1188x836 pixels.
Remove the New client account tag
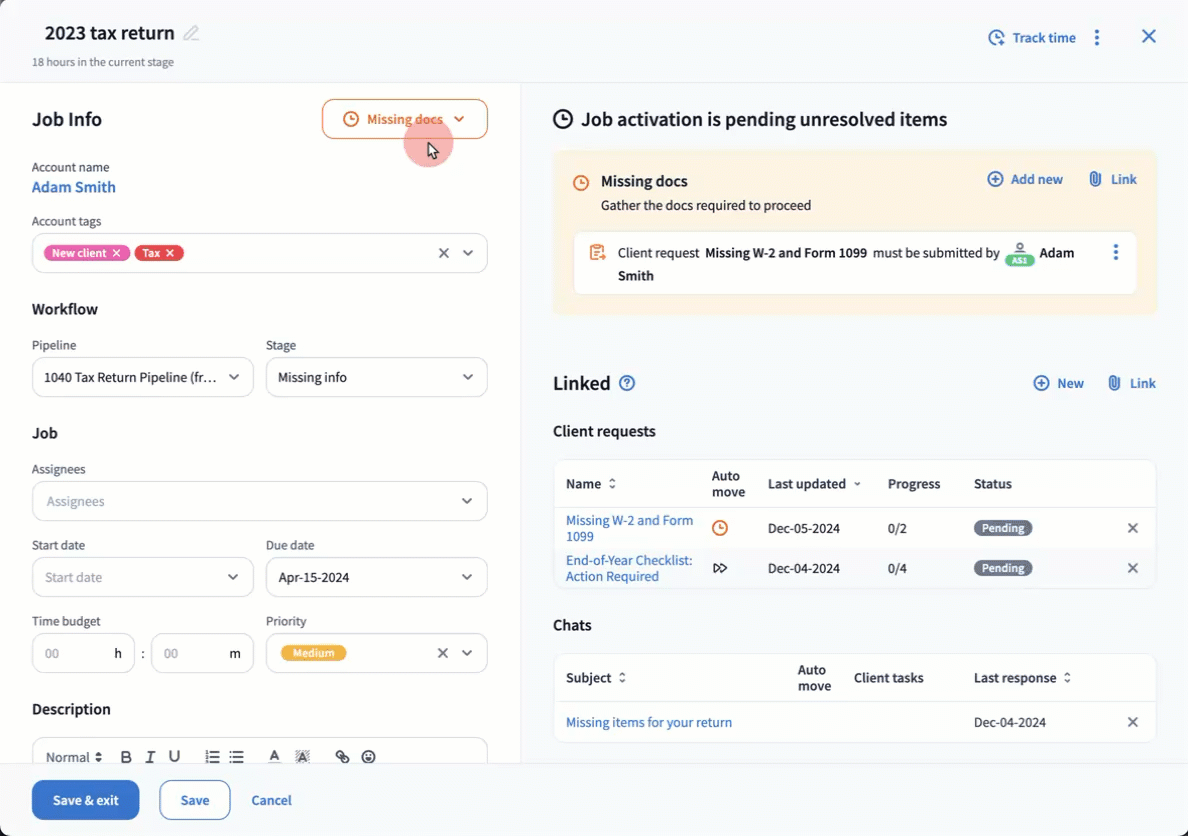pos(116,253)
